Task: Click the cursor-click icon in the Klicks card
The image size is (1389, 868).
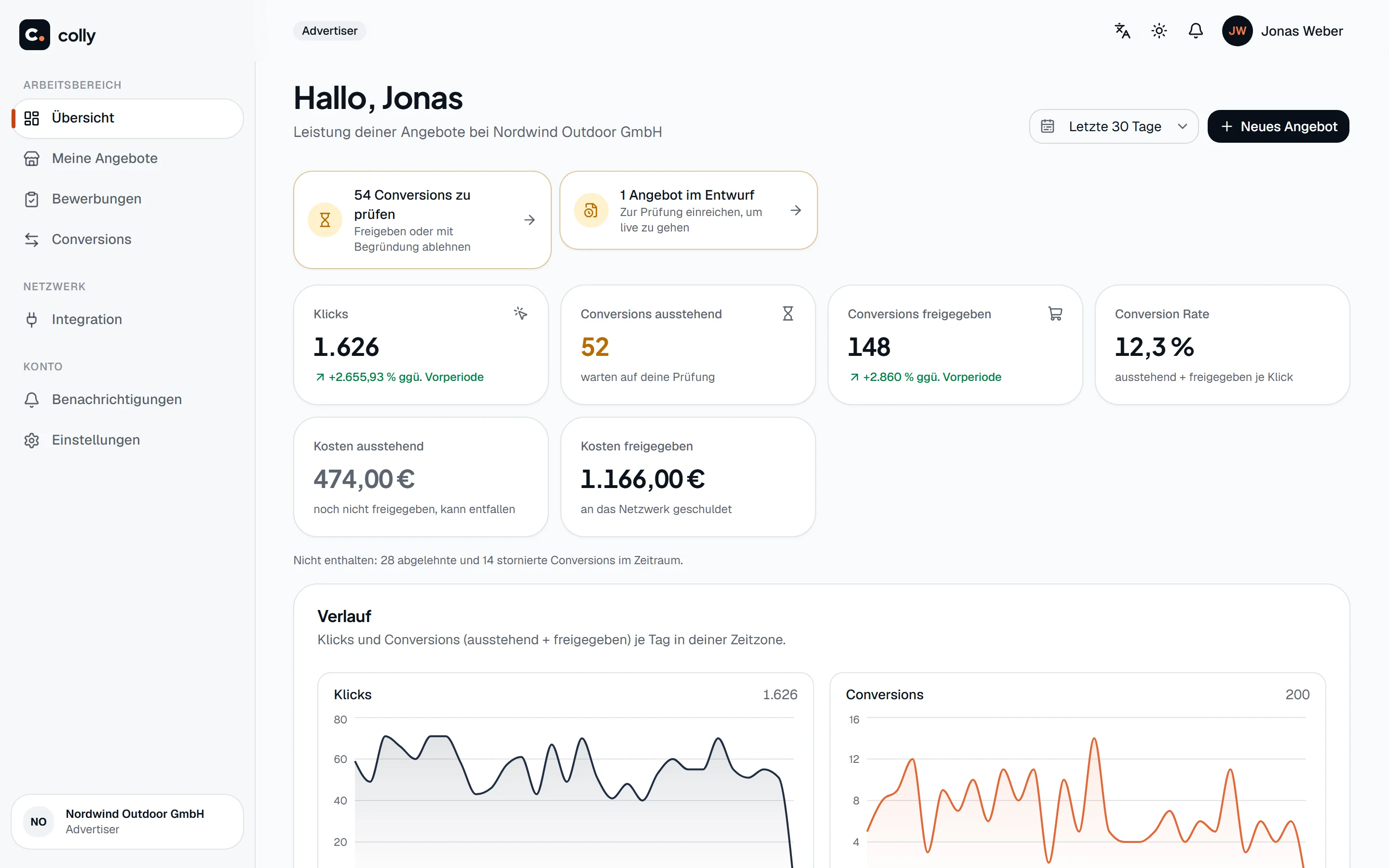Action: [x=520, y=313]
